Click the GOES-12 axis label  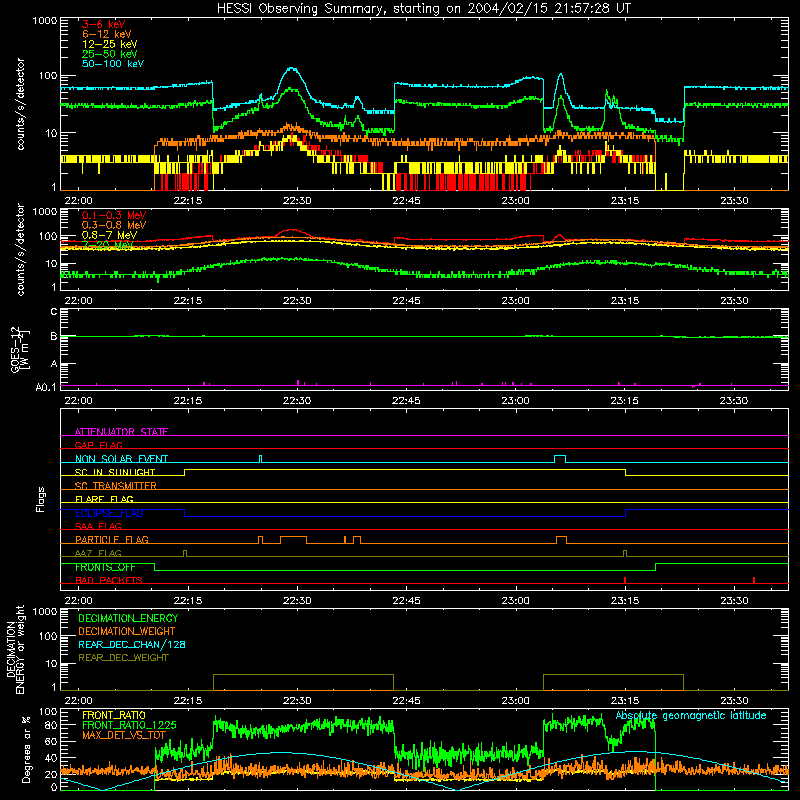[19, 349]
